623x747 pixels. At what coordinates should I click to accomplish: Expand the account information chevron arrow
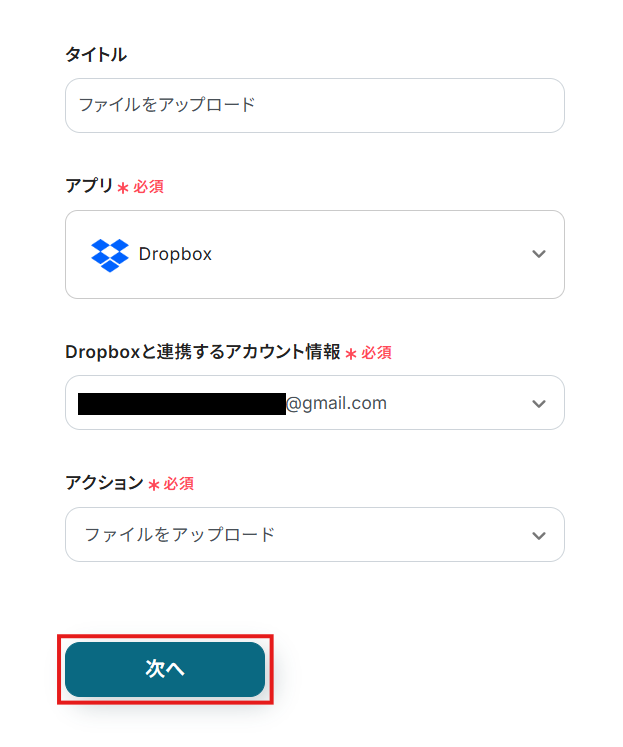(539, 404)
